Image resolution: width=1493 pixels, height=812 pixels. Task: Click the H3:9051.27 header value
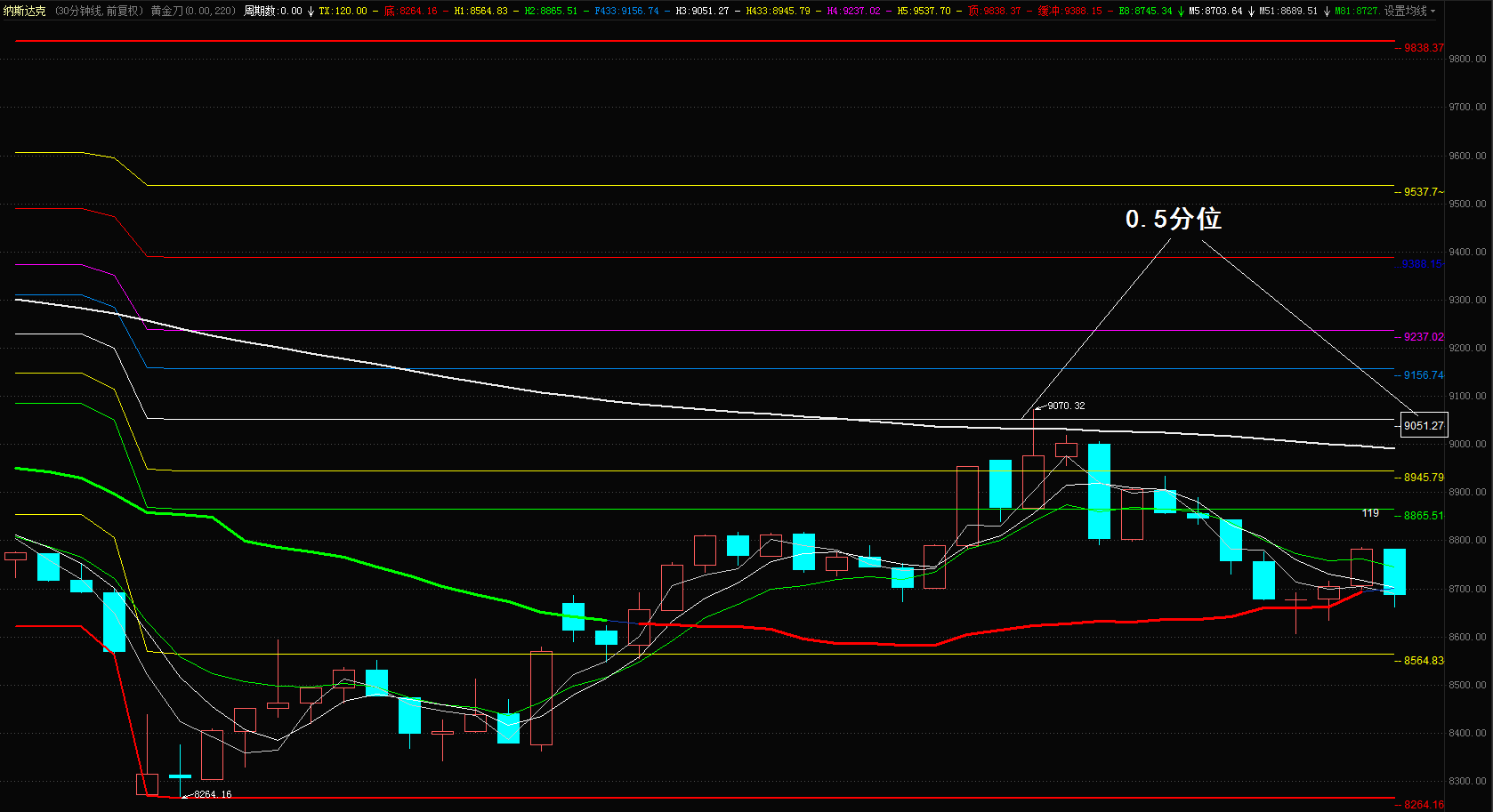tap(702, 11)
